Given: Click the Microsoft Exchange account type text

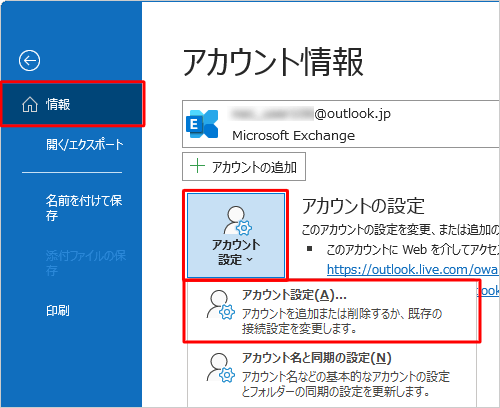Looking at the screenshot, I should [293, 135].
